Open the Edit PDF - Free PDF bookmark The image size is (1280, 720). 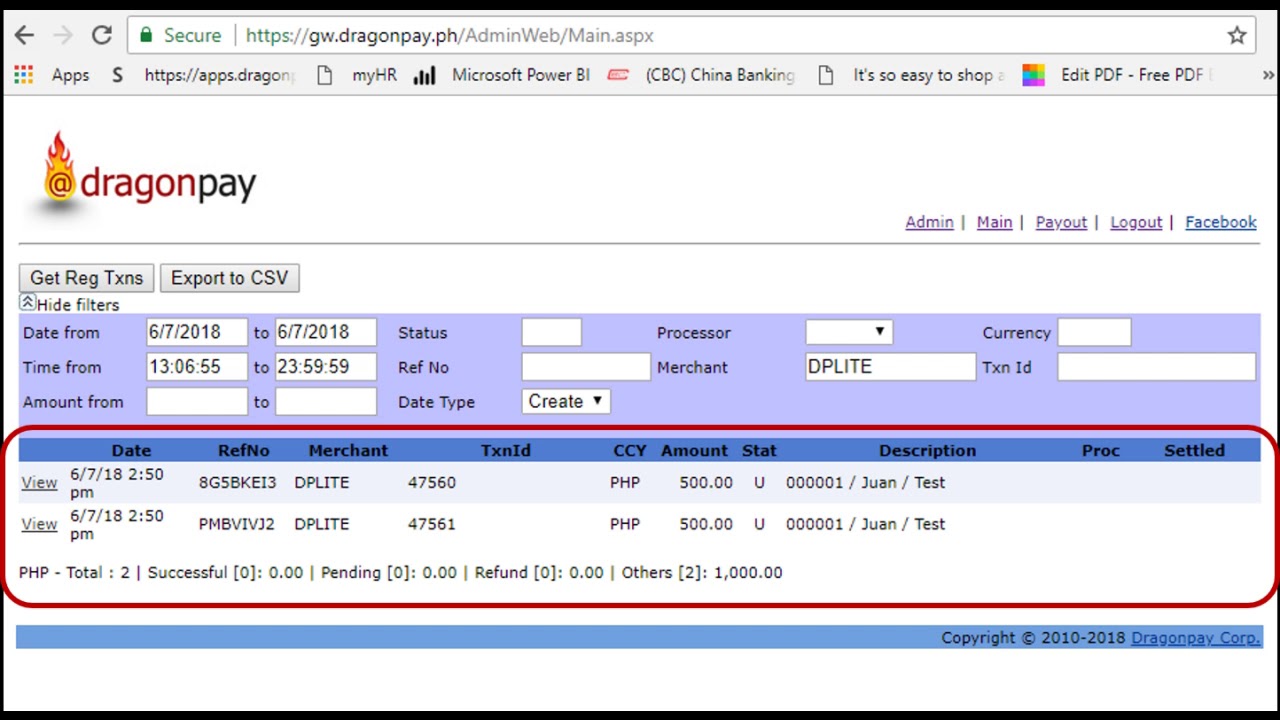click(1118, 75)
